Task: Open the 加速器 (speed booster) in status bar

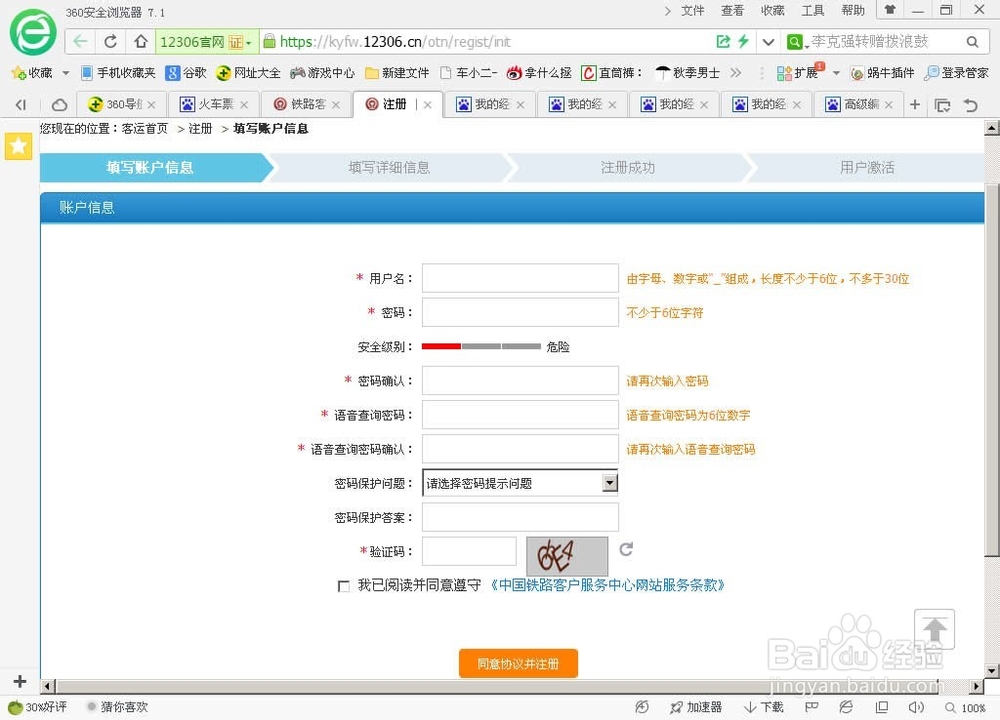Action: [696, 707]
